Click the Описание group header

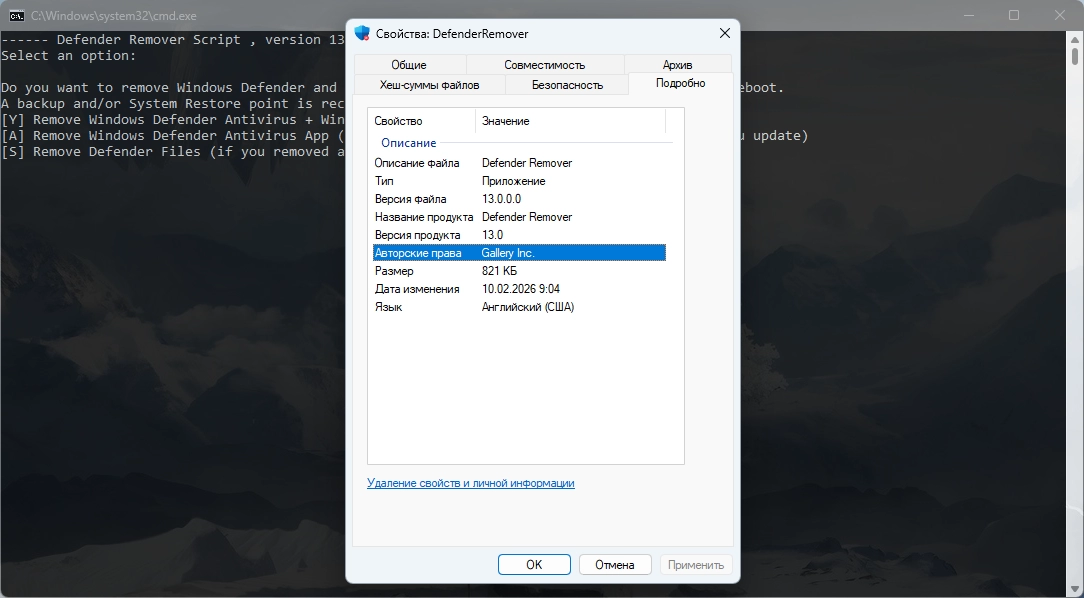(409, 143)
